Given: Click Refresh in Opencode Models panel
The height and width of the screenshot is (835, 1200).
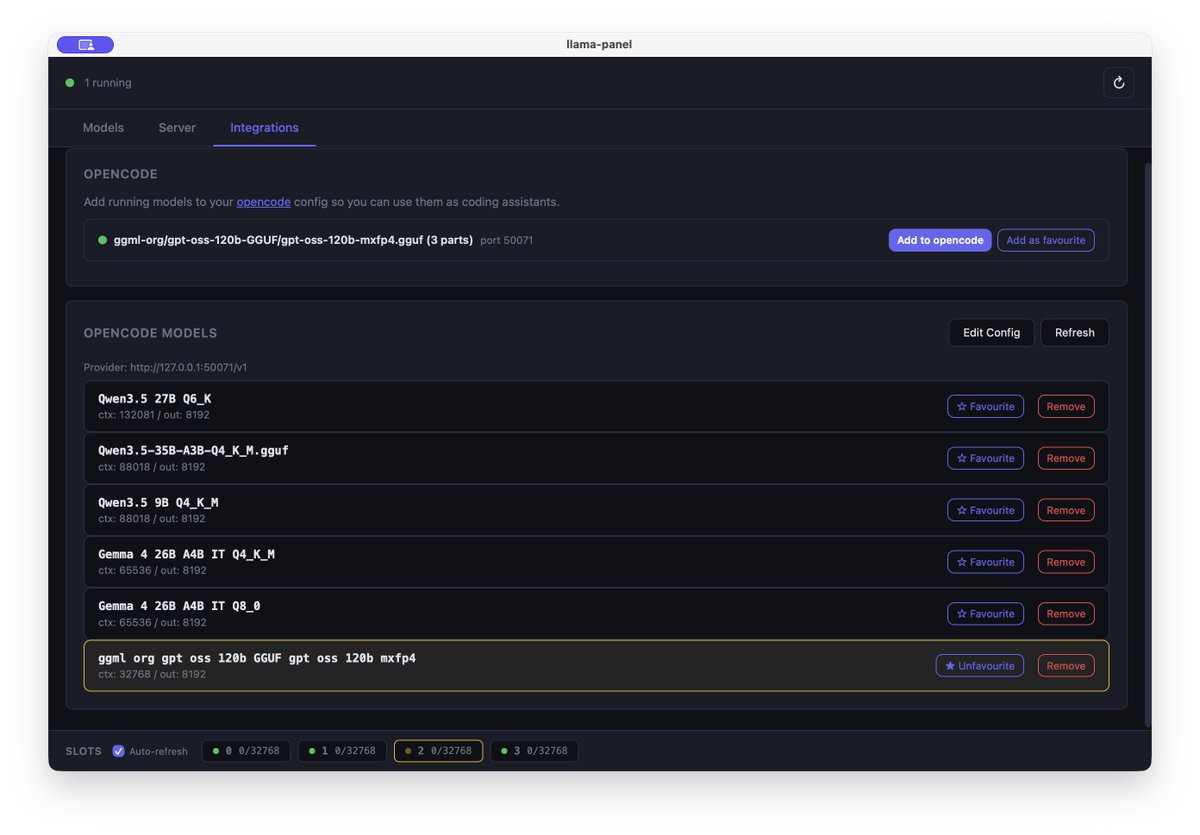Looking at the screenshot, I should point(1075,333).
